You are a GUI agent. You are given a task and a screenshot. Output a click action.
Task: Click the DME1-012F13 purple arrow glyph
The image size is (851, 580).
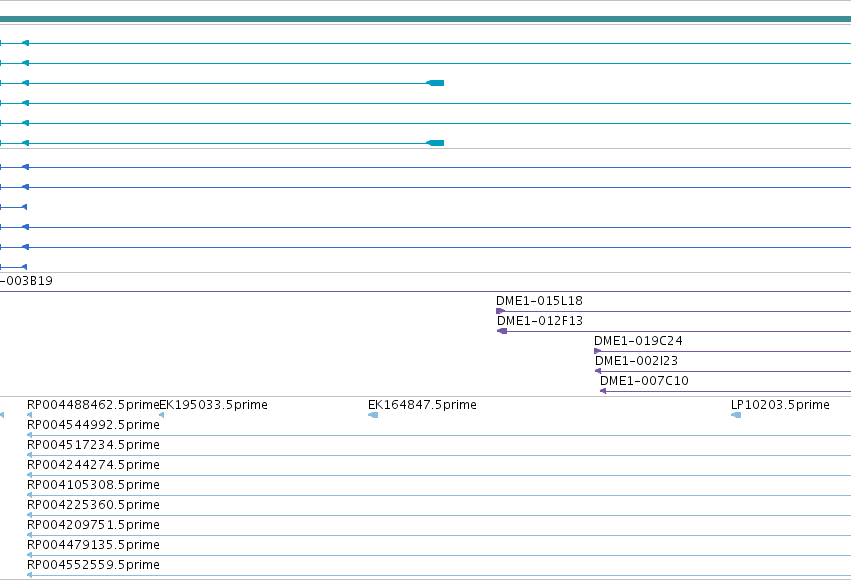[502, 331]
